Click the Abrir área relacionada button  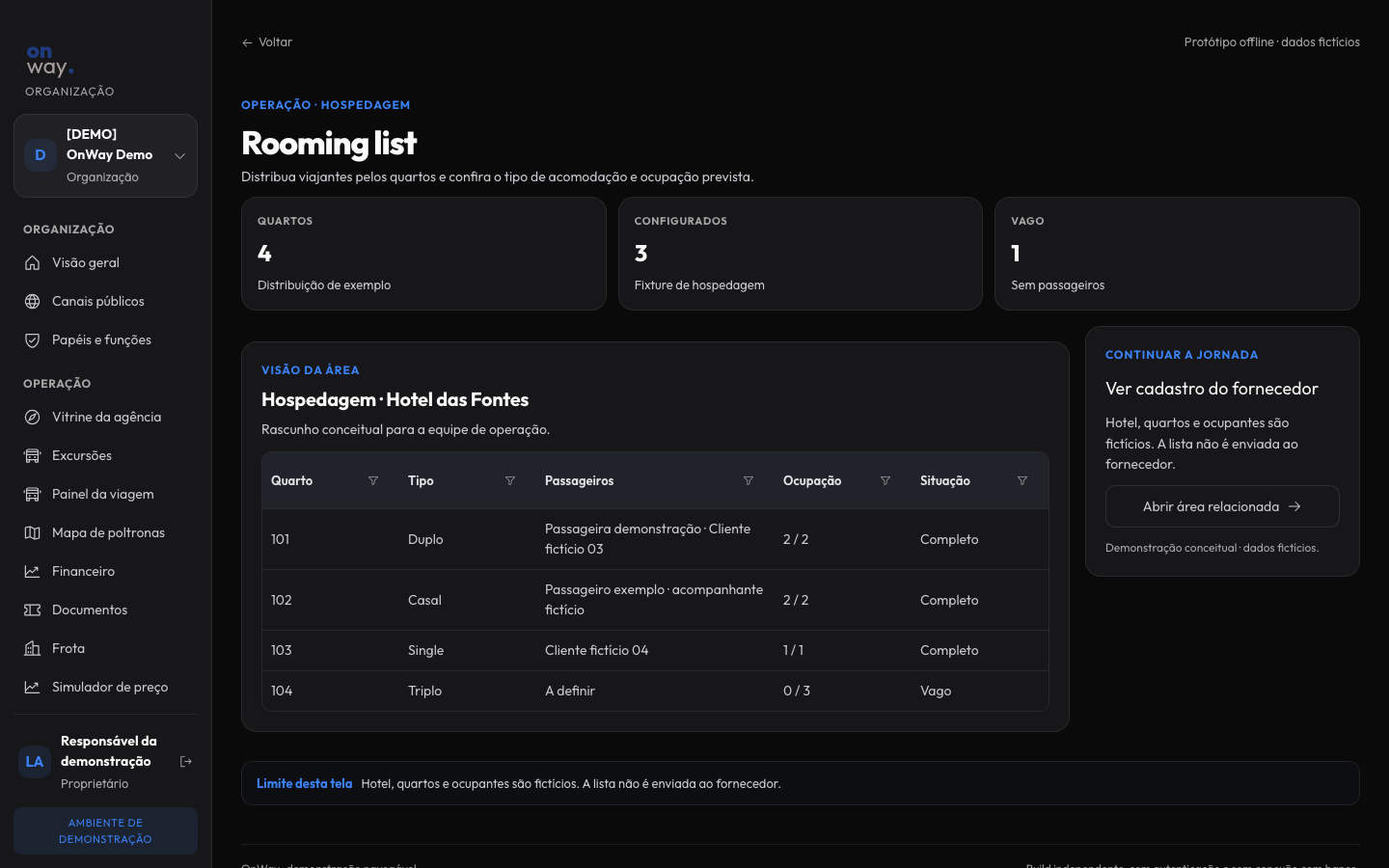point(1222,506)
